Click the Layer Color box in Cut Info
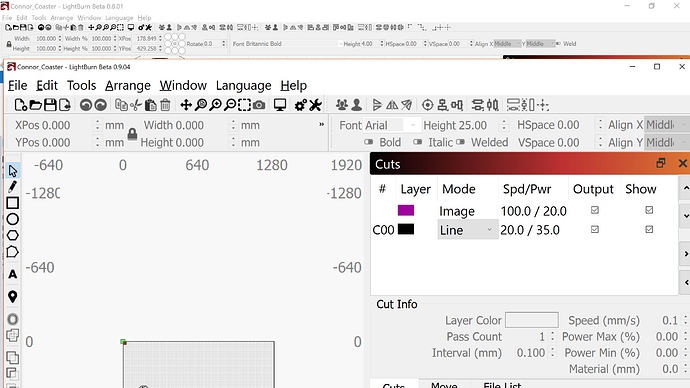690x388 pixels. point(532,320)
